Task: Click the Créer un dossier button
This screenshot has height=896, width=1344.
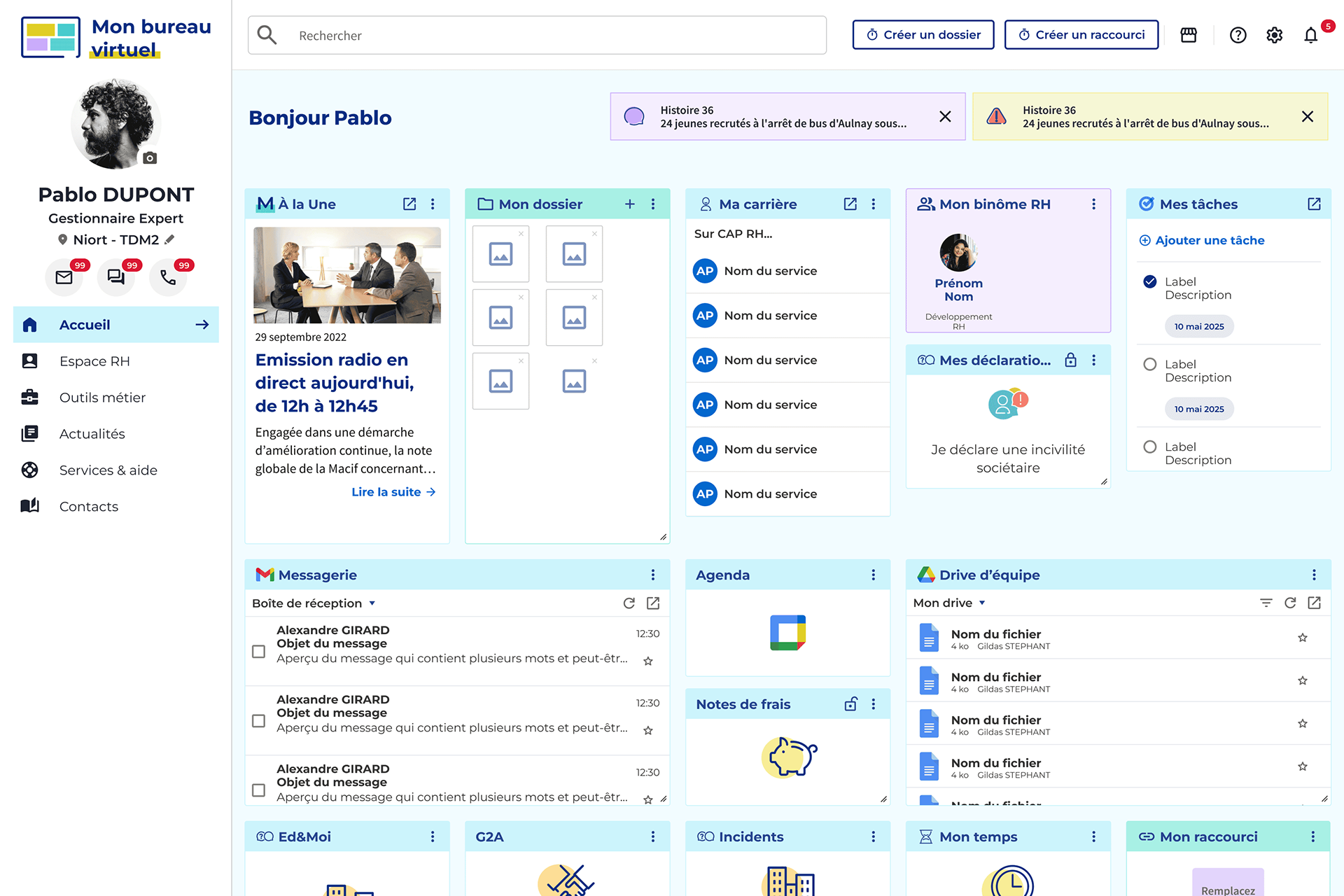Action: point(923,35)
